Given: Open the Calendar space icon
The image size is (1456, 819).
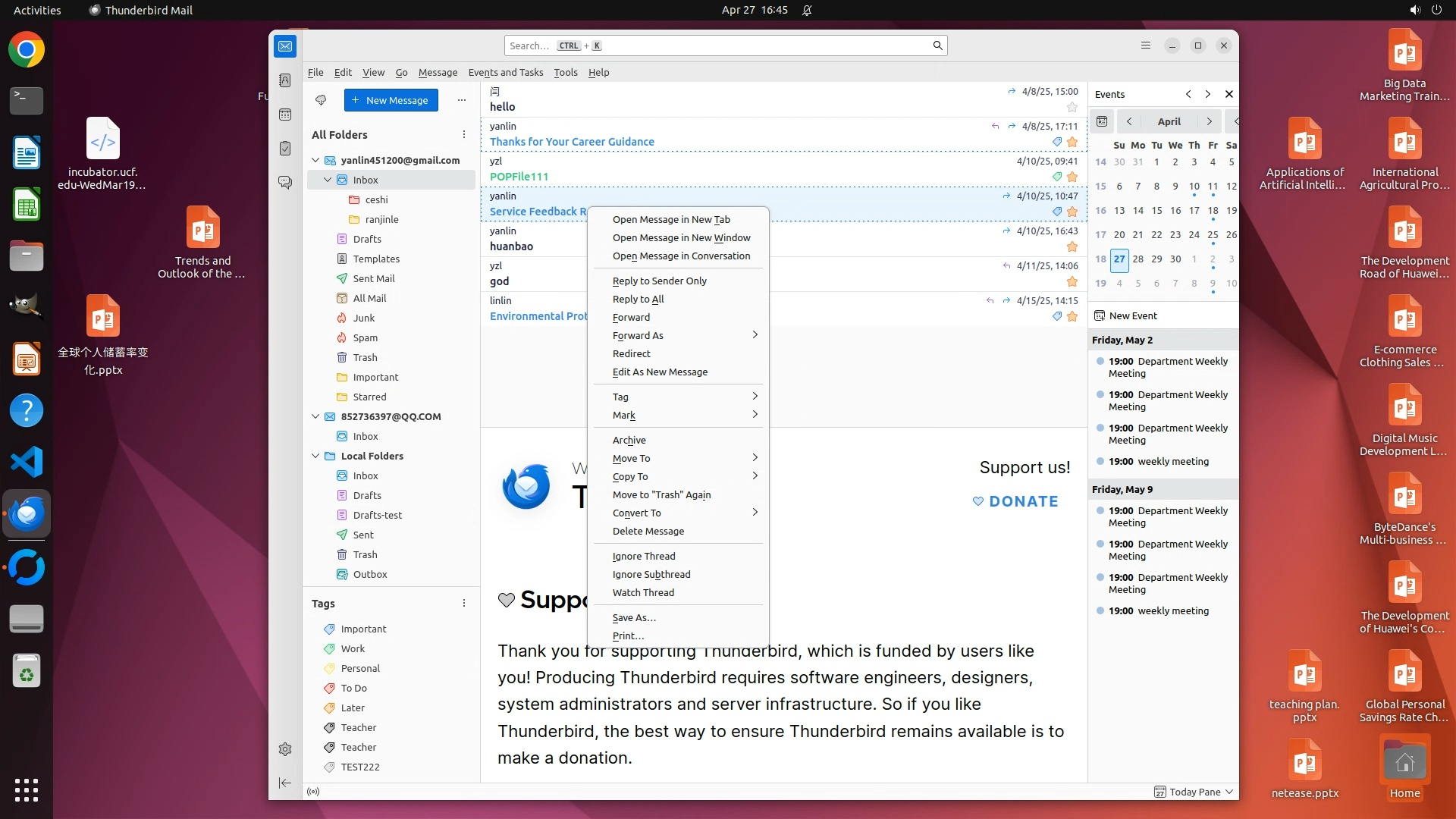Looking at the screenshot, I should pos(285,115).
